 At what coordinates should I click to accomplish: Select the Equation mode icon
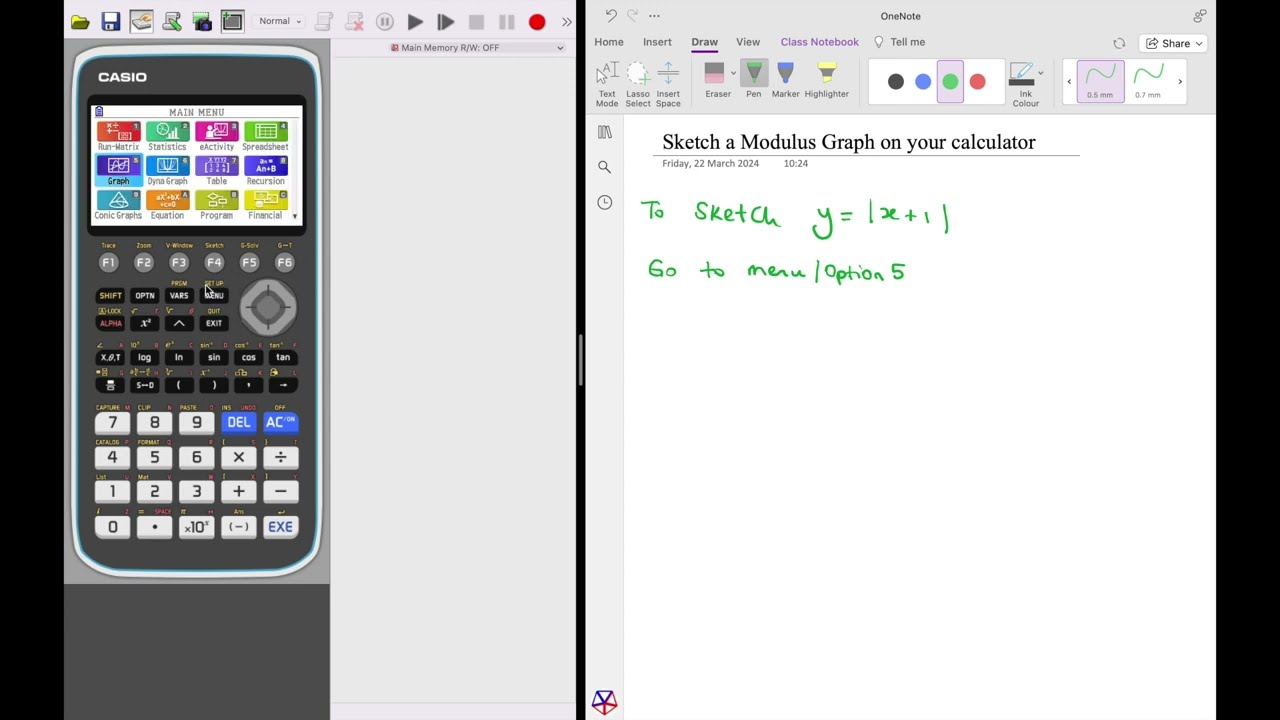coord(167,205)
